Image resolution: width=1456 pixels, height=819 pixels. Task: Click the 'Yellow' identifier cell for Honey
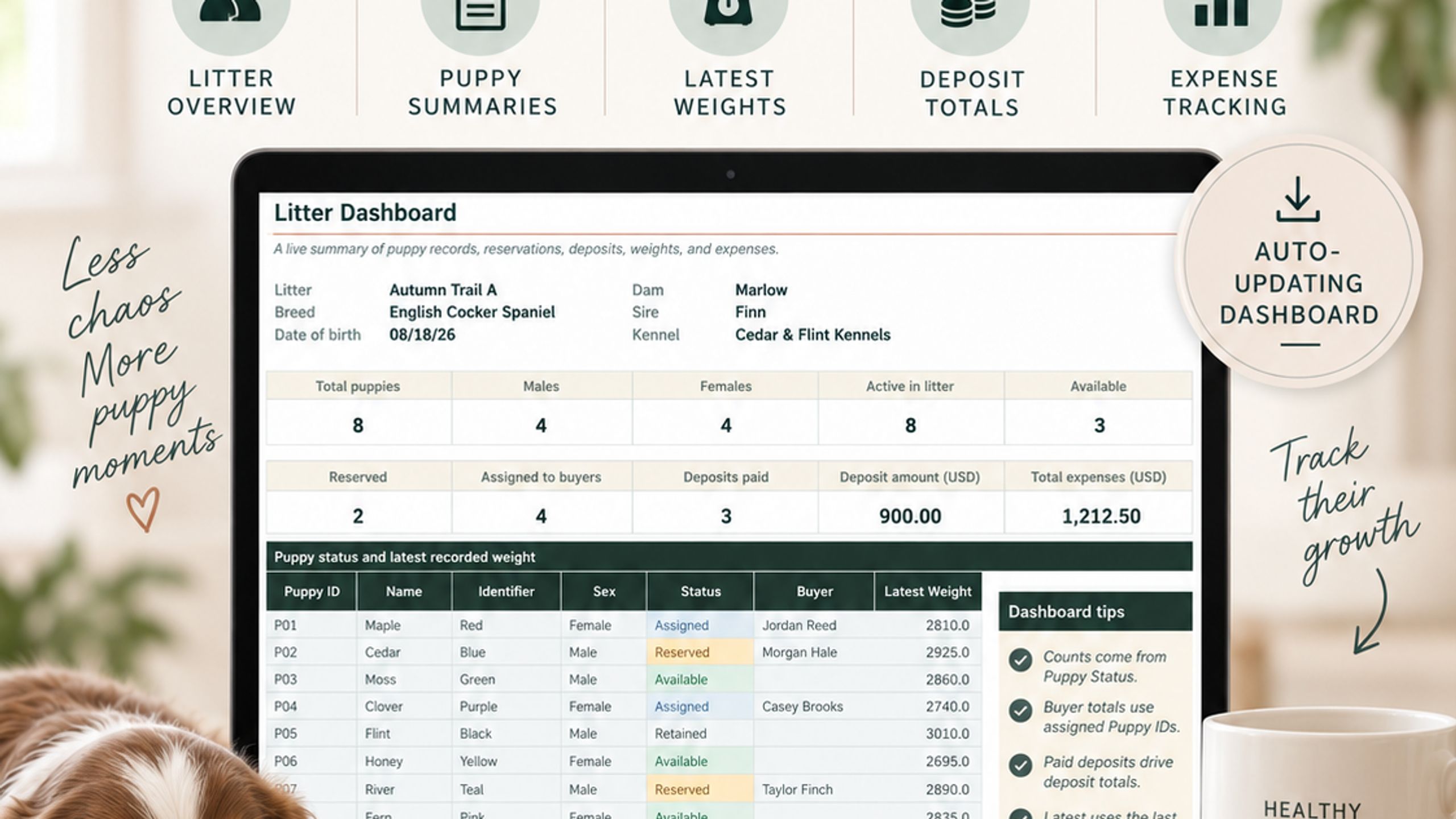(506, 761)
